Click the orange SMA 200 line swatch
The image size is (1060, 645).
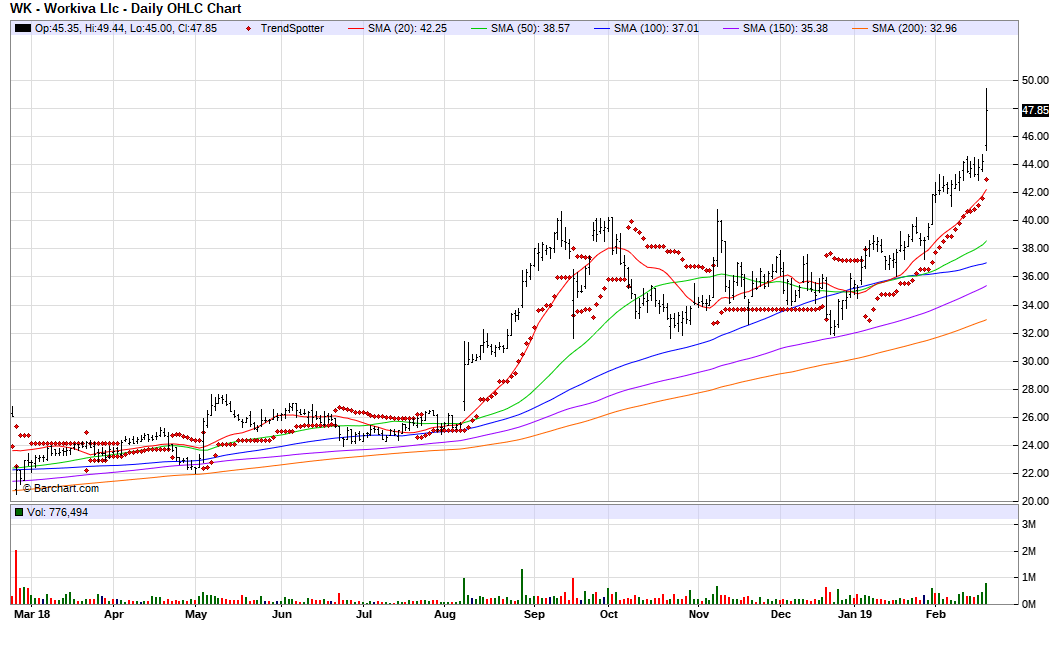(x=860, y=28)
